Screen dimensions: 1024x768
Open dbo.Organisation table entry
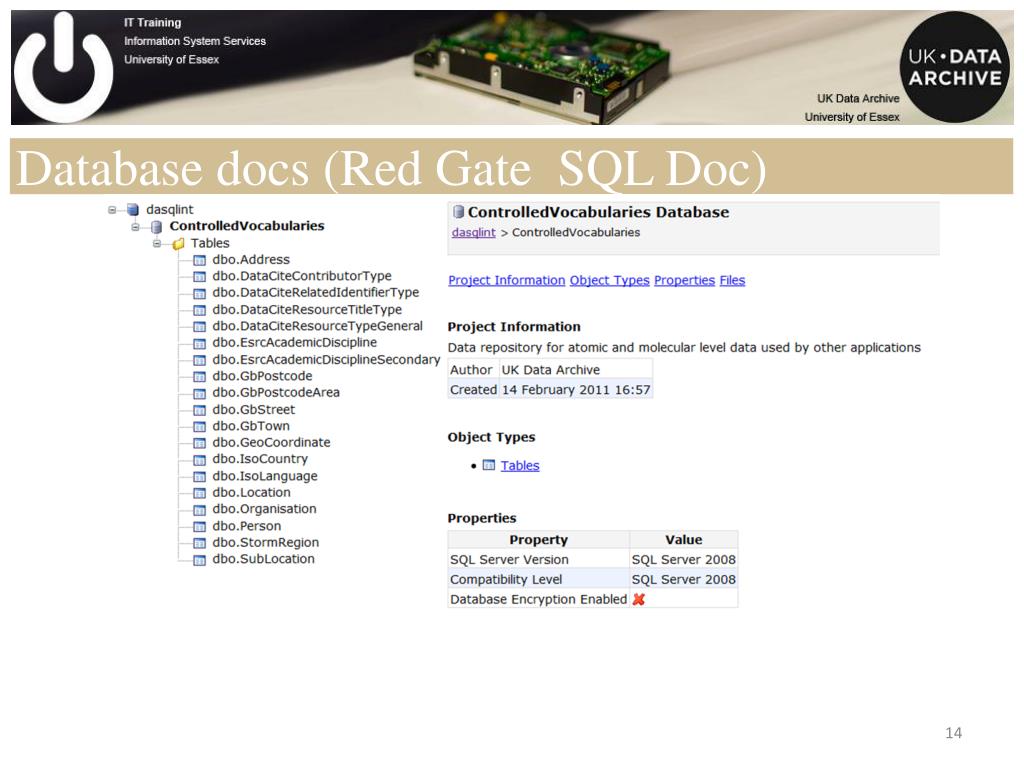(x=264, y=509)
